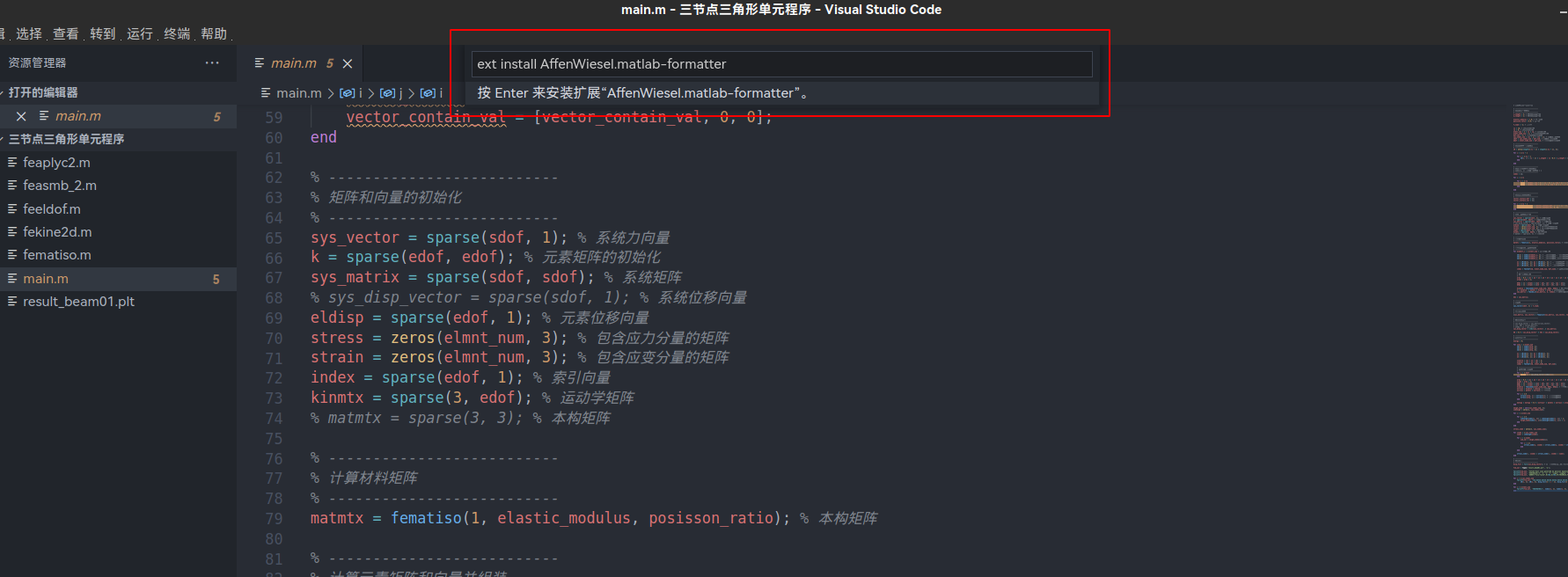Close main.m in the open editors list

(21, 115)
